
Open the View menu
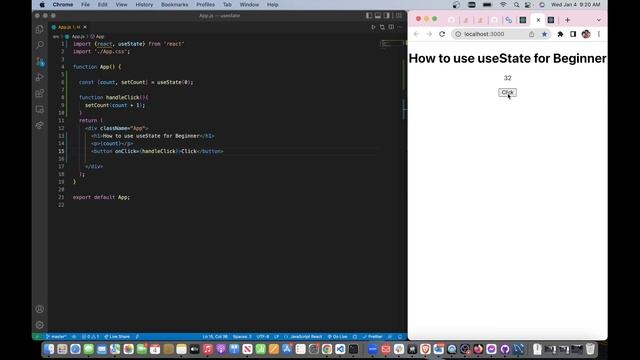coord(122,4)
